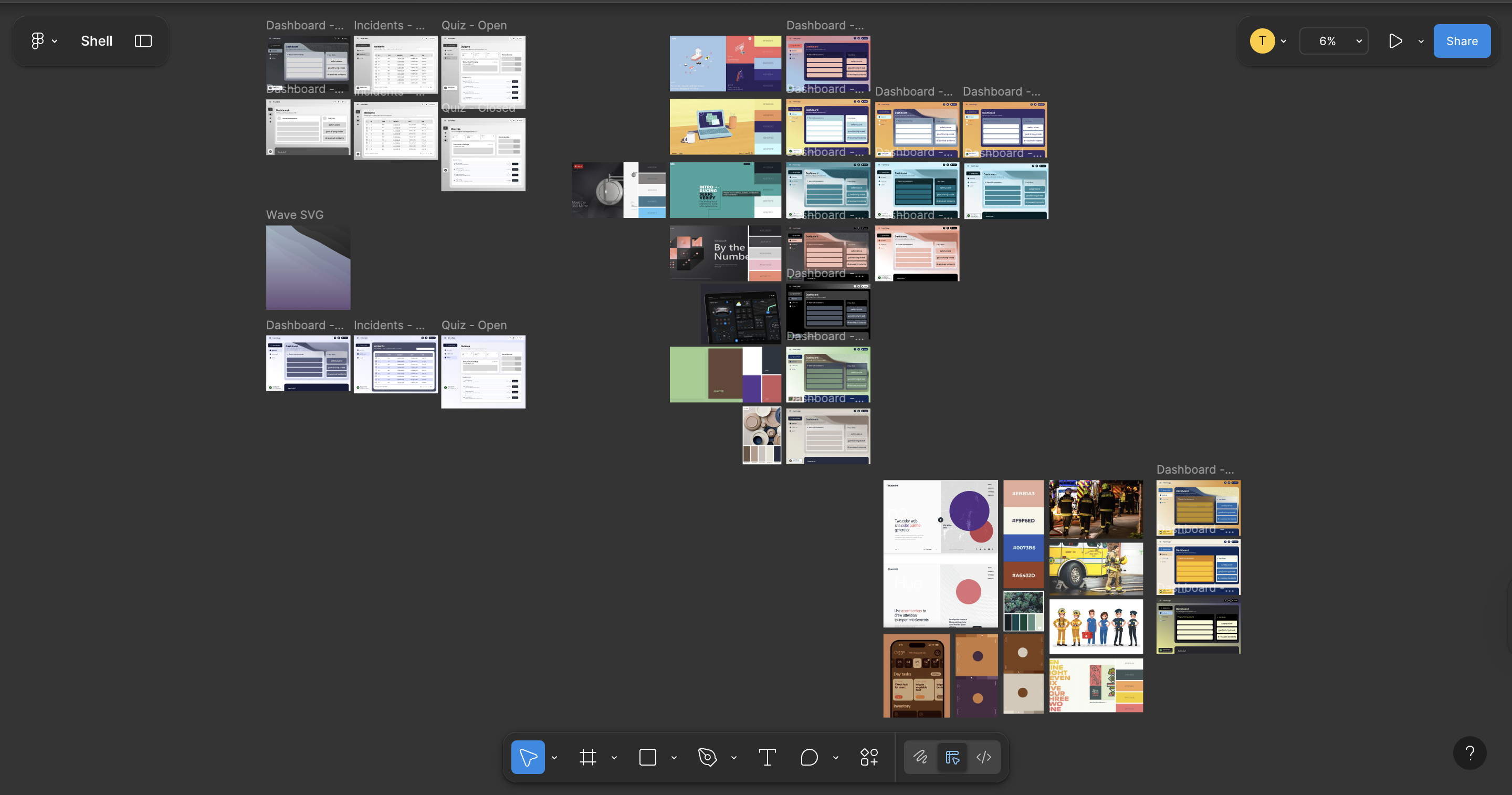
Task: Open the Actions components tool
Action: pyautogui.click(x=869, y=757)
